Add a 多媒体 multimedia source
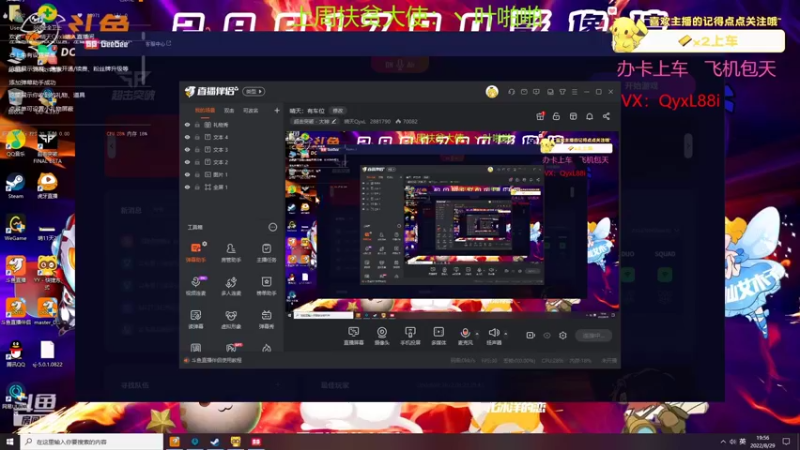The image size is (800, 450). click(439, 336)
